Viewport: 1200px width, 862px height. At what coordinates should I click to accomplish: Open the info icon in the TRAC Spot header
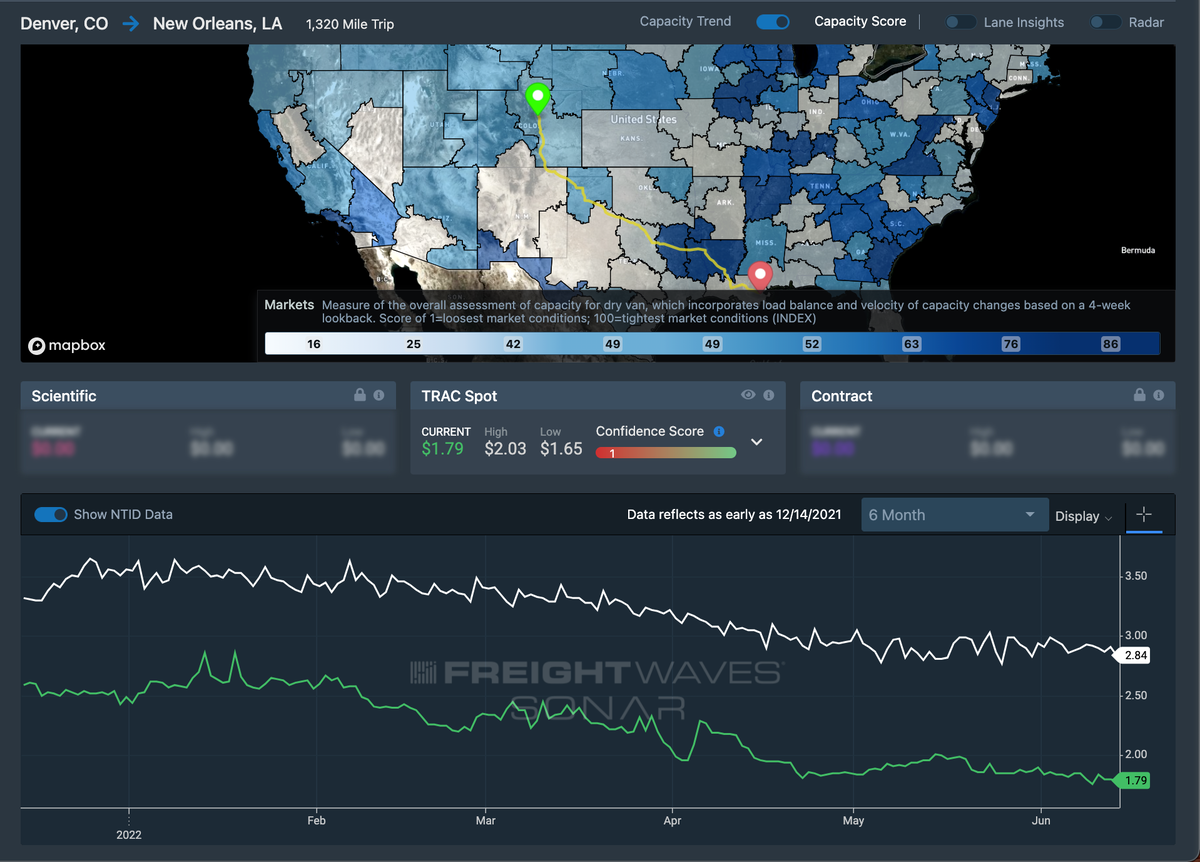(x=769, y=395)
